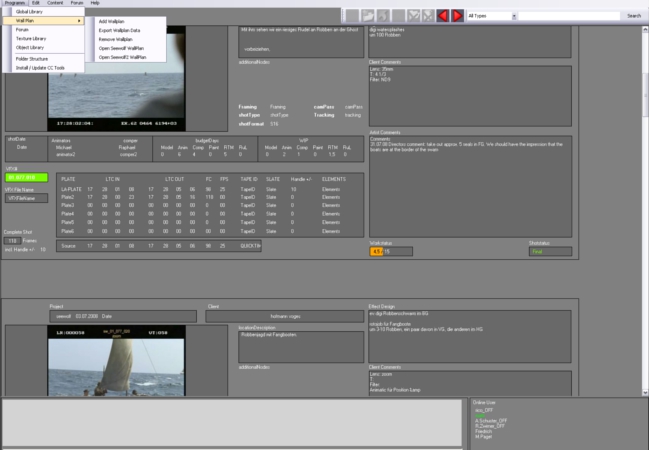Click the search text field in toolbar
The width and height of the screenshot is (650, 450).
569,16
